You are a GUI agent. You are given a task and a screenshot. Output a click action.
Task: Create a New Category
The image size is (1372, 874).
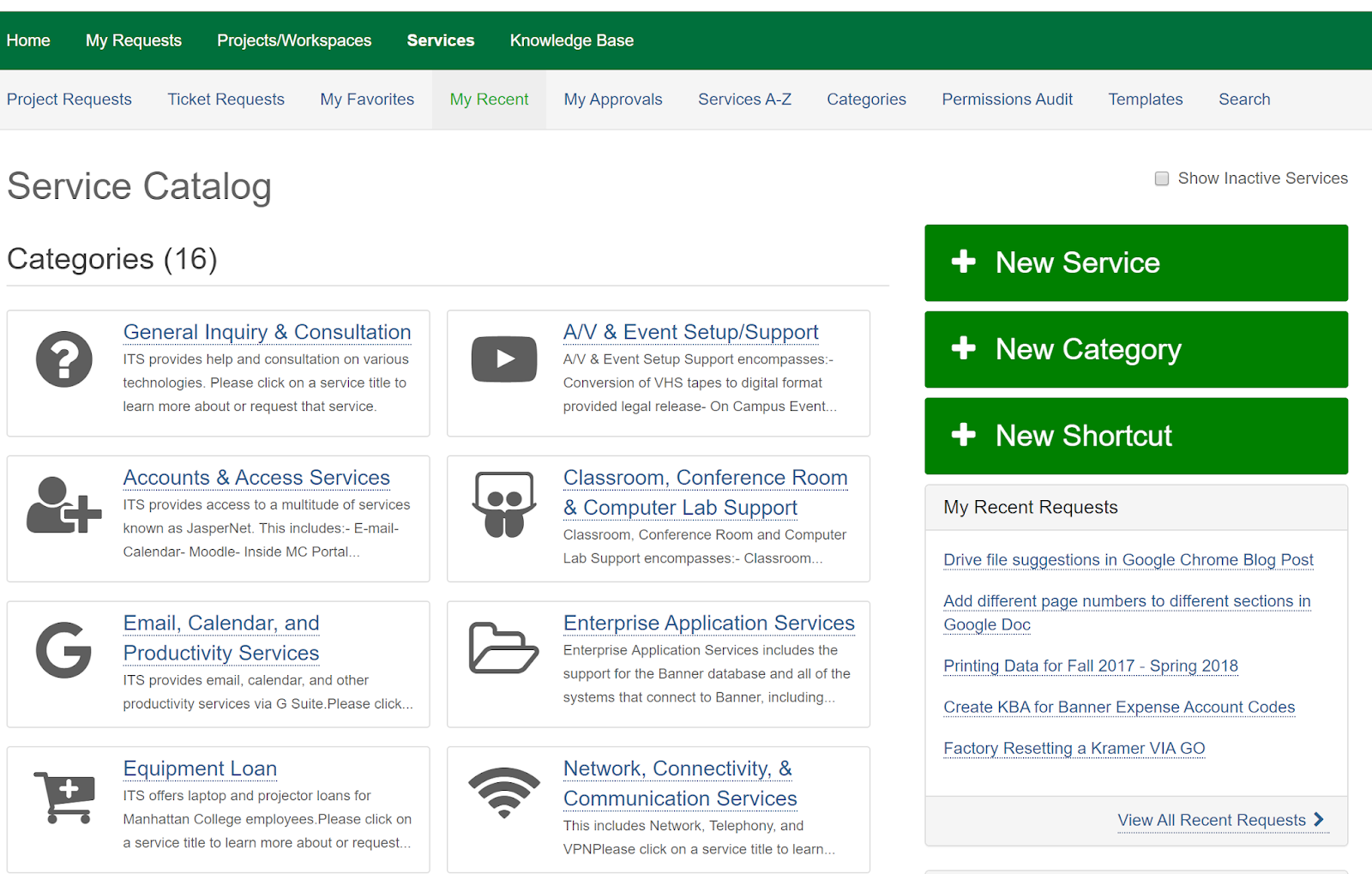point(1135,349)
